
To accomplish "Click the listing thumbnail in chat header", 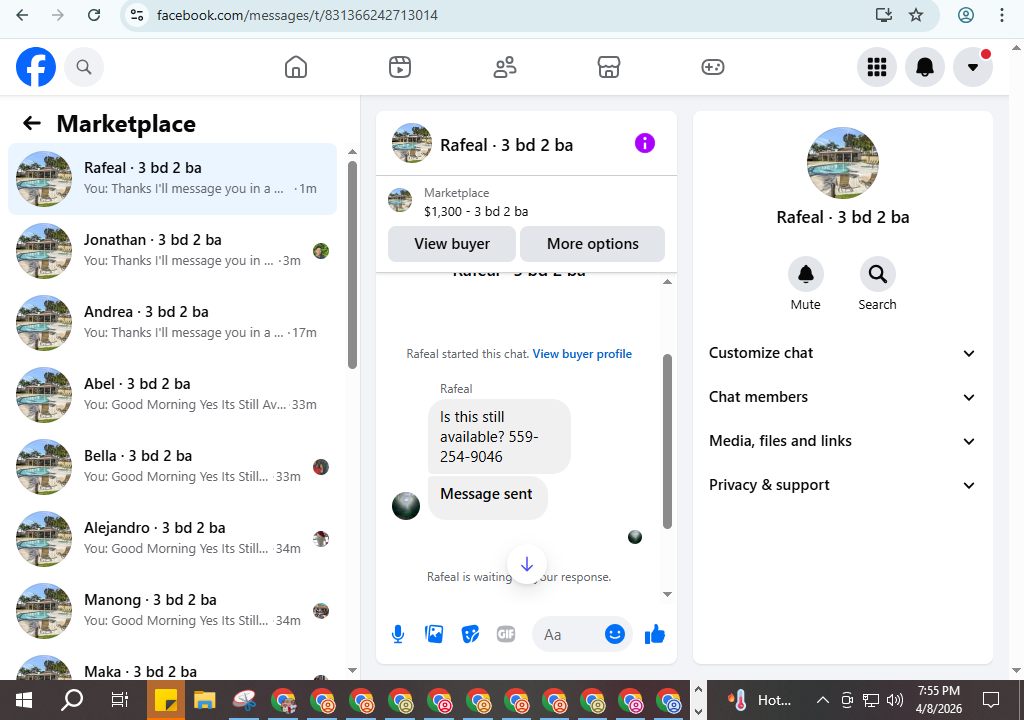I will click(411, 143).
